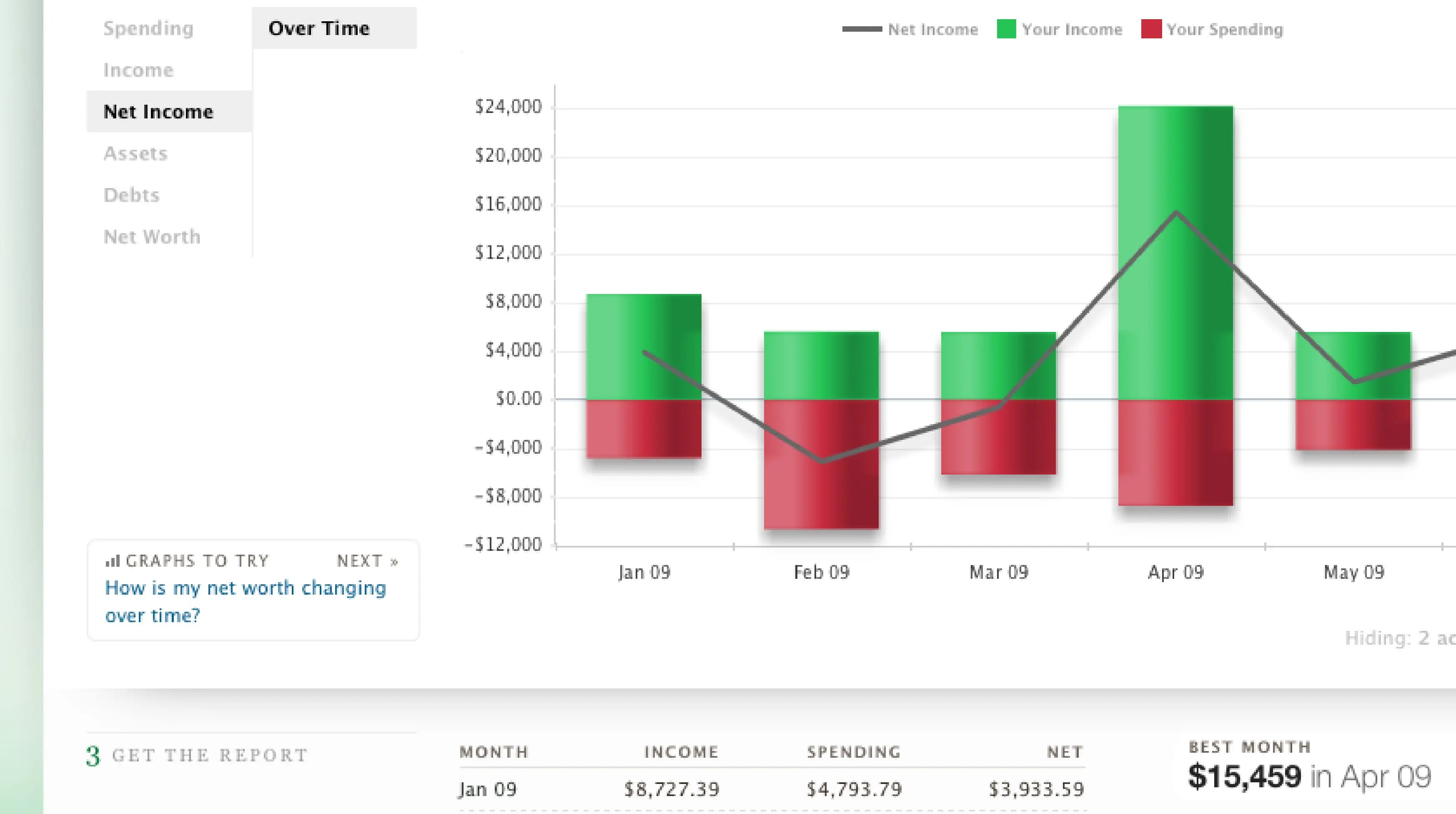
Task: View the Assets section
Action: (135, 153)
